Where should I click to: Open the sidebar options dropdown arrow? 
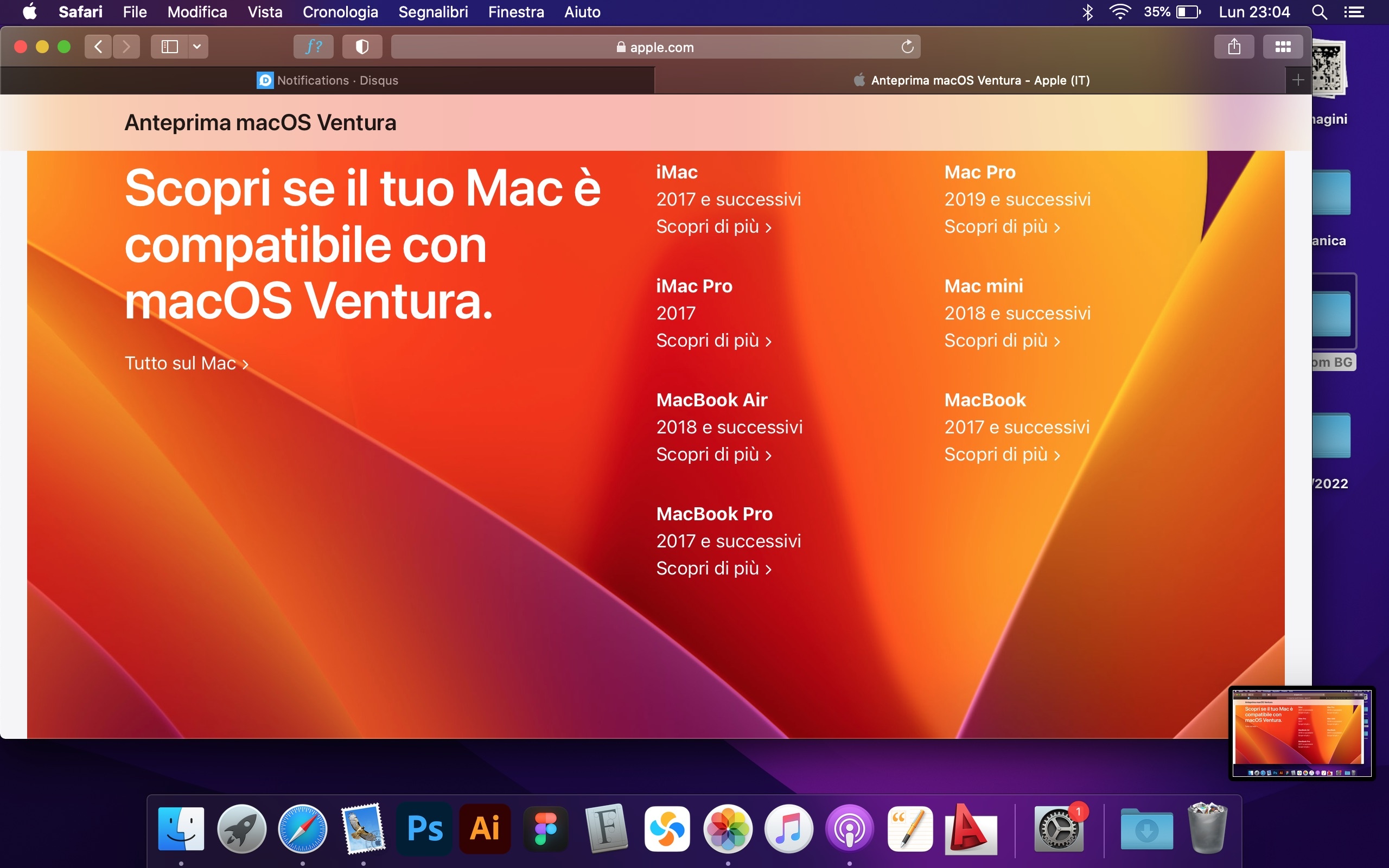197,47
